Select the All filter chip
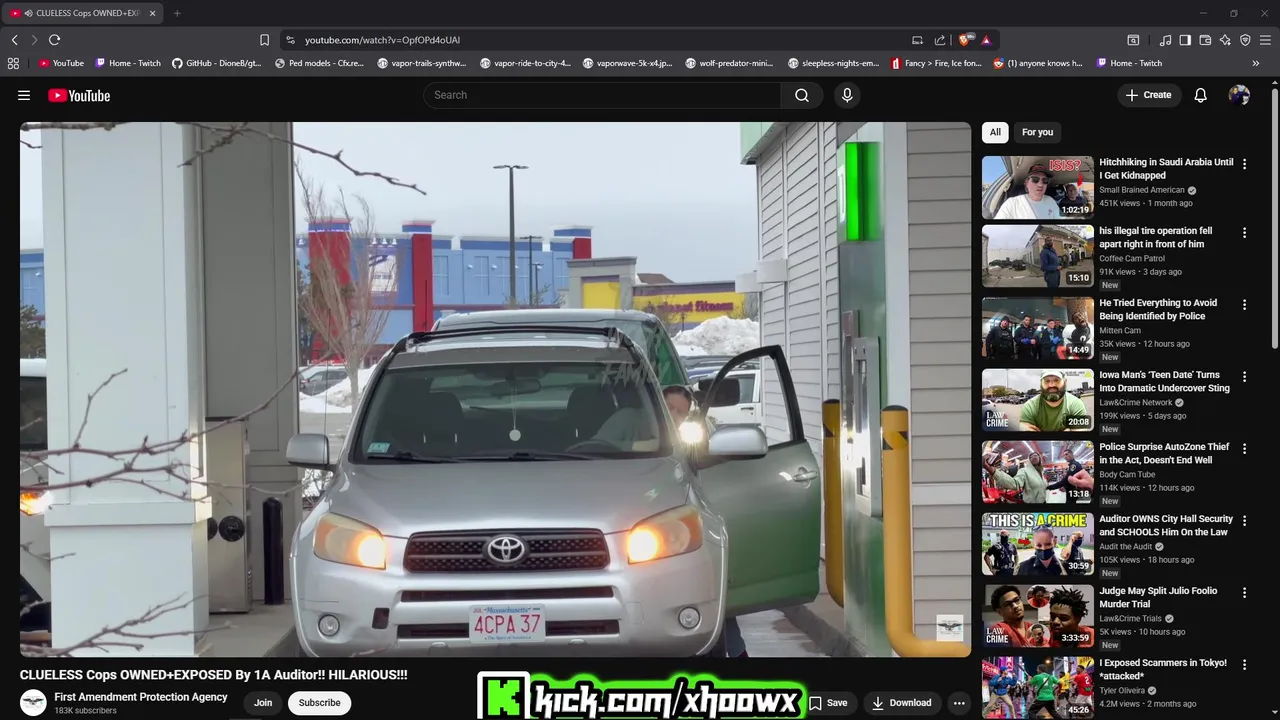1280x720 pixels. click(x=995, y=132)
